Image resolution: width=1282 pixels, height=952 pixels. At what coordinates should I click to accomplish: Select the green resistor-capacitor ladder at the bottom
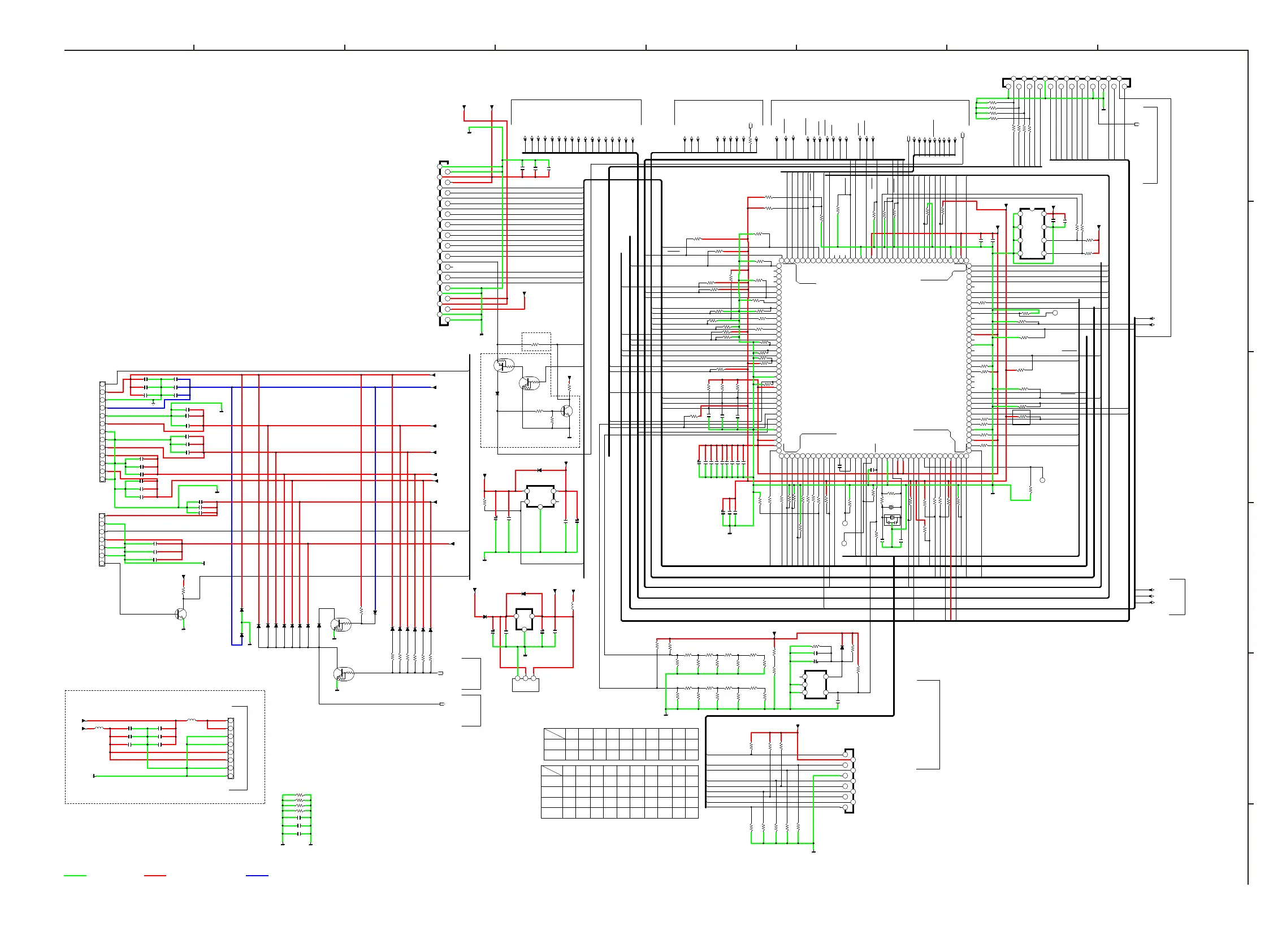(x=297, y=819)
